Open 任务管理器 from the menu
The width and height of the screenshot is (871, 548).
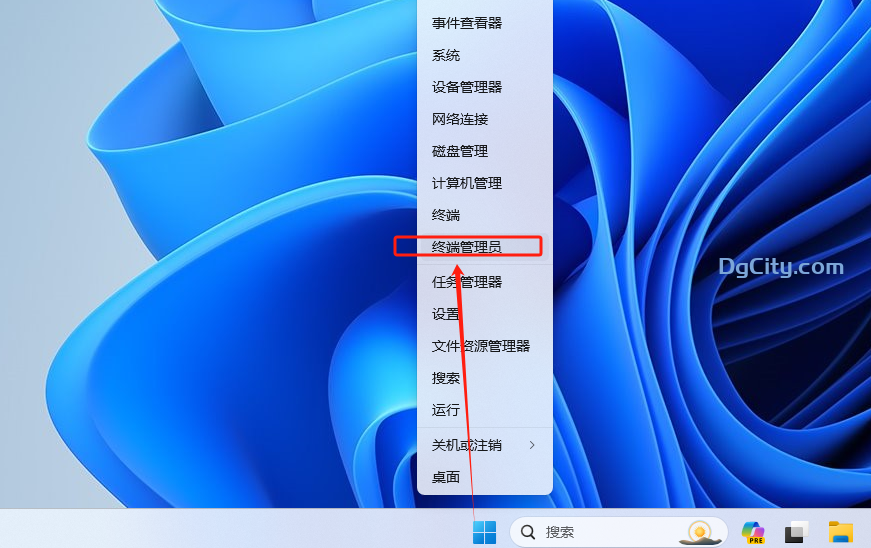click(x=484, y=282)
